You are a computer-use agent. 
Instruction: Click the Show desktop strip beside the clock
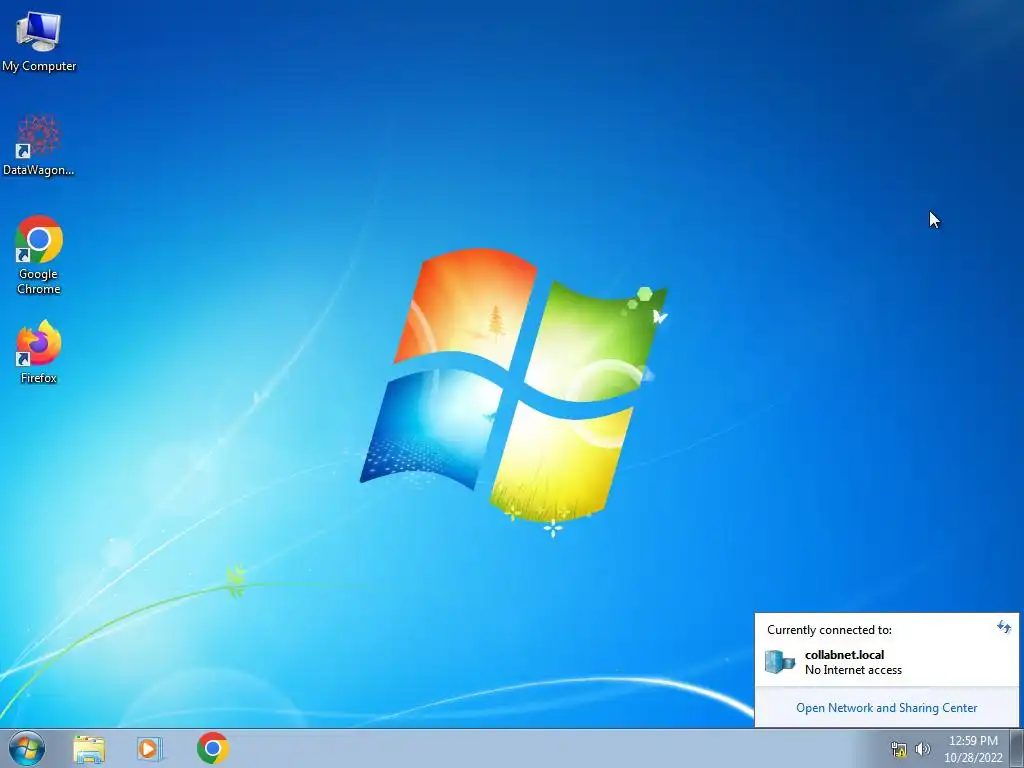pyautogui.click(x=1017, y=748)
